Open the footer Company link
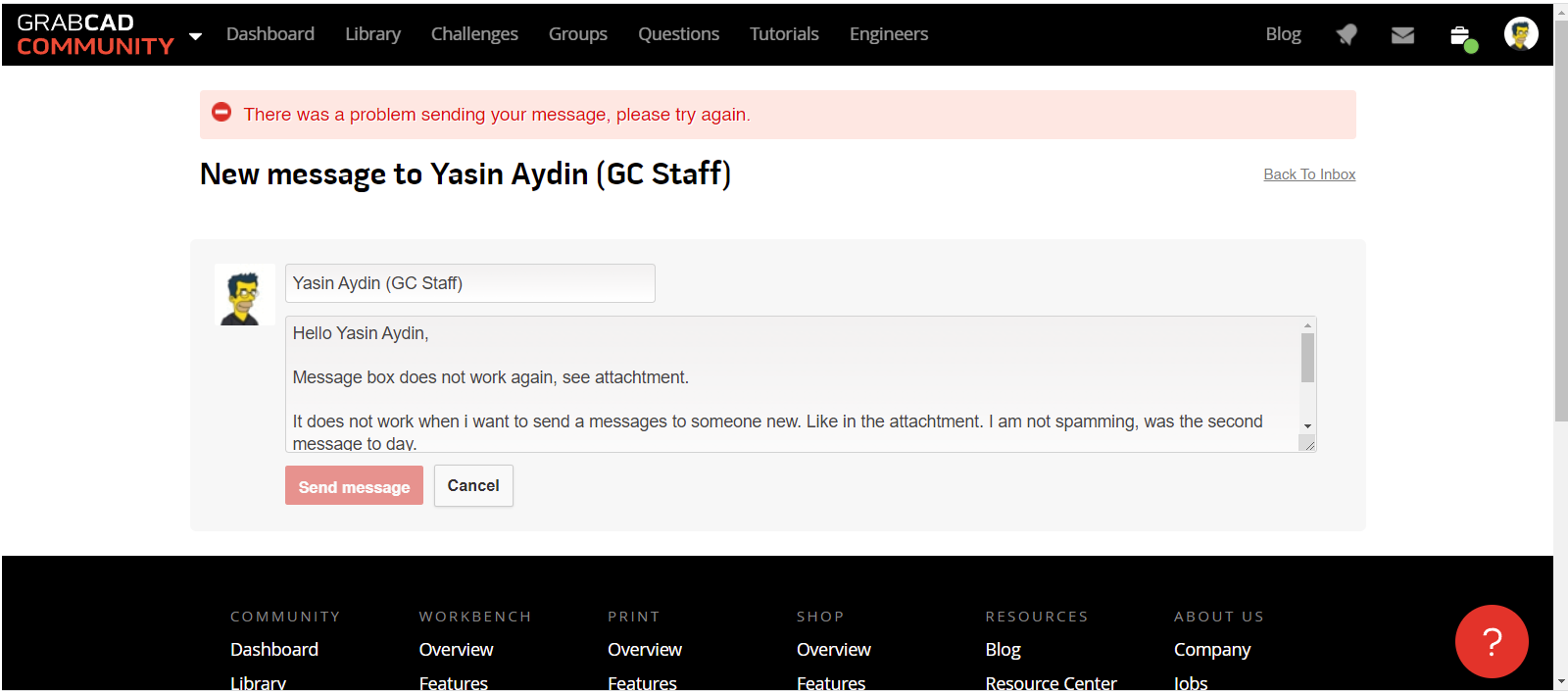This screenshot has height=693, width=1568. pyautogui.click(x=1212, y=650)
